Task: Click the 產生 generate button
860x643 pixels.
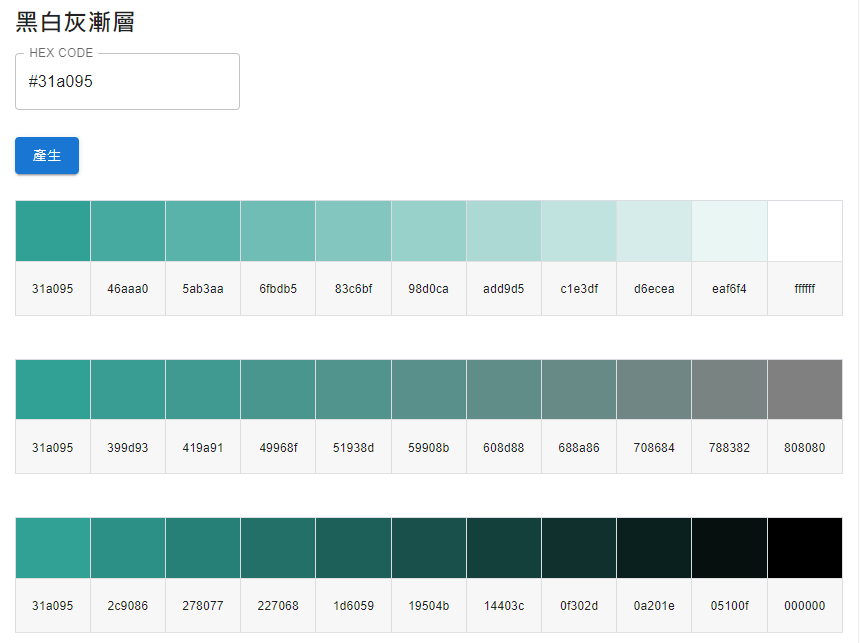Action: (x=46, y=155)
